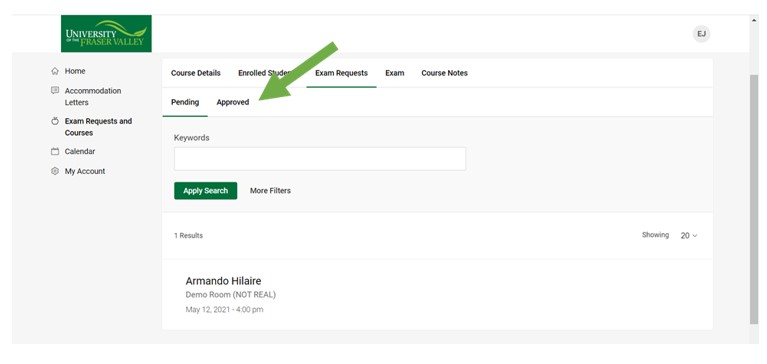Open the Calendar page link

pos(80,152)
